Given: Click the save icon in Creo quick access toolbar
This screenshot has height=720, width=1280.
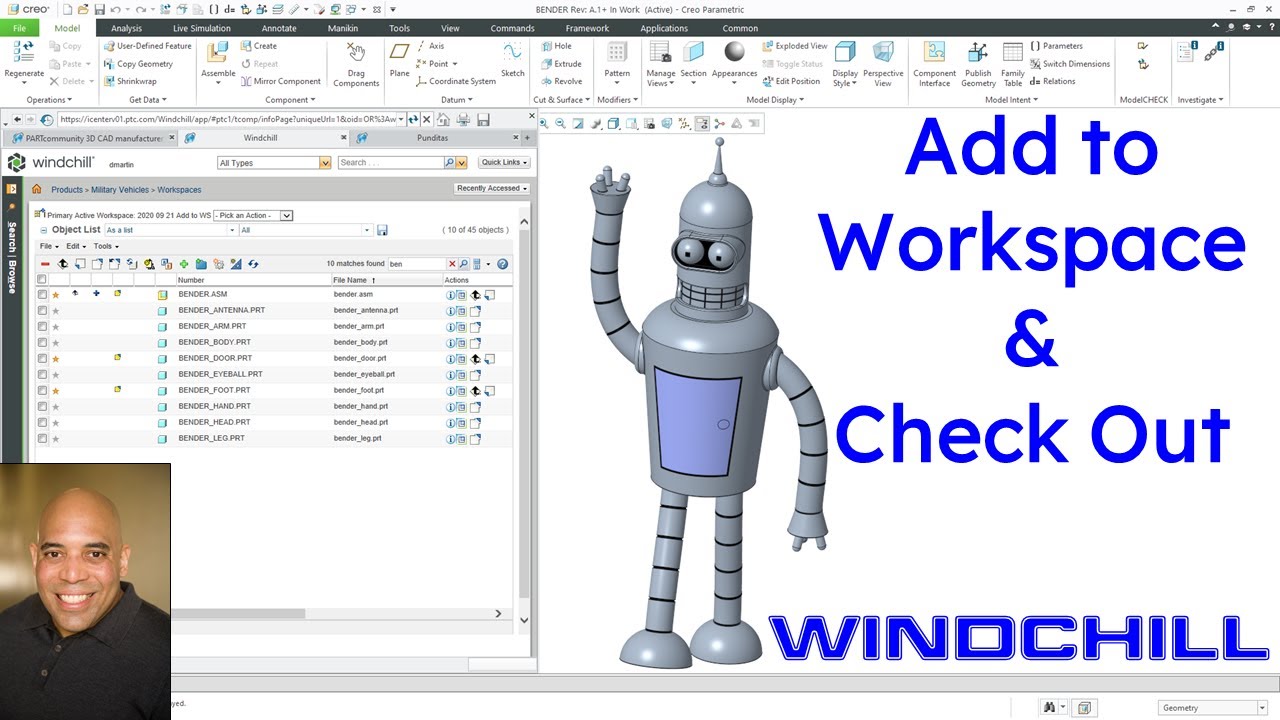Looking at the screenshot, I should point(99,9).
